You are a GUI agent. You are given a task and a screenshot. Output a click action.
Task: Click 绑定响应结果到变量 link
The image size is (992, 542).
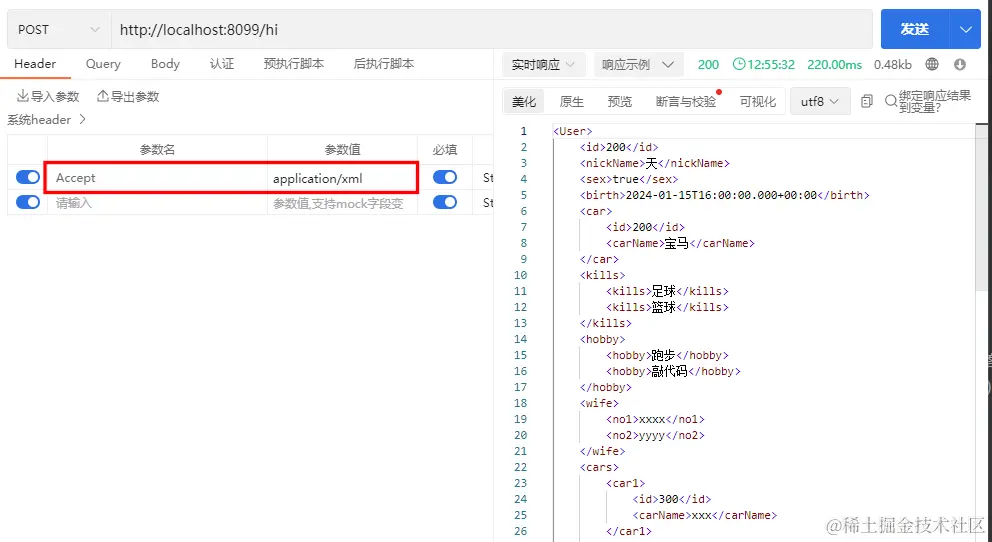[x=934, y=101]
